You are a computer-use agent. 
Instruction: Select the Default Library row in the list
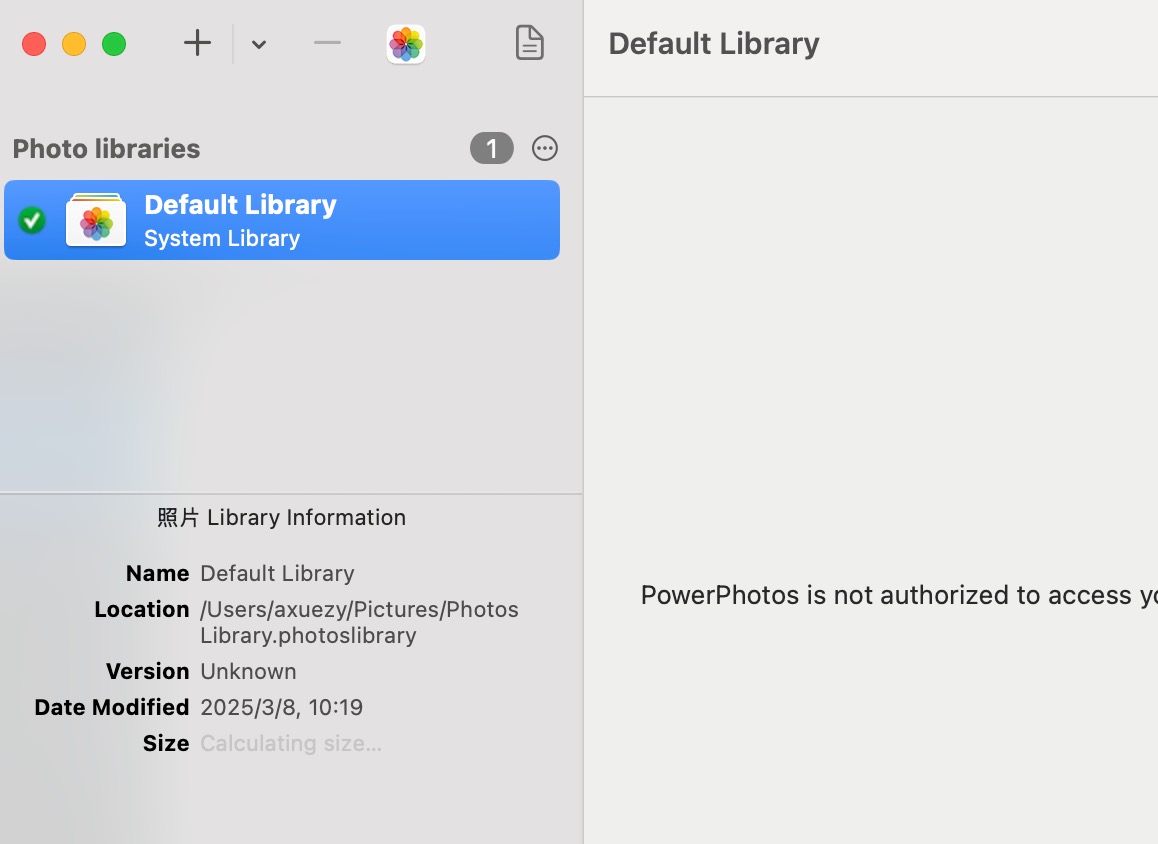coord(282,220)
